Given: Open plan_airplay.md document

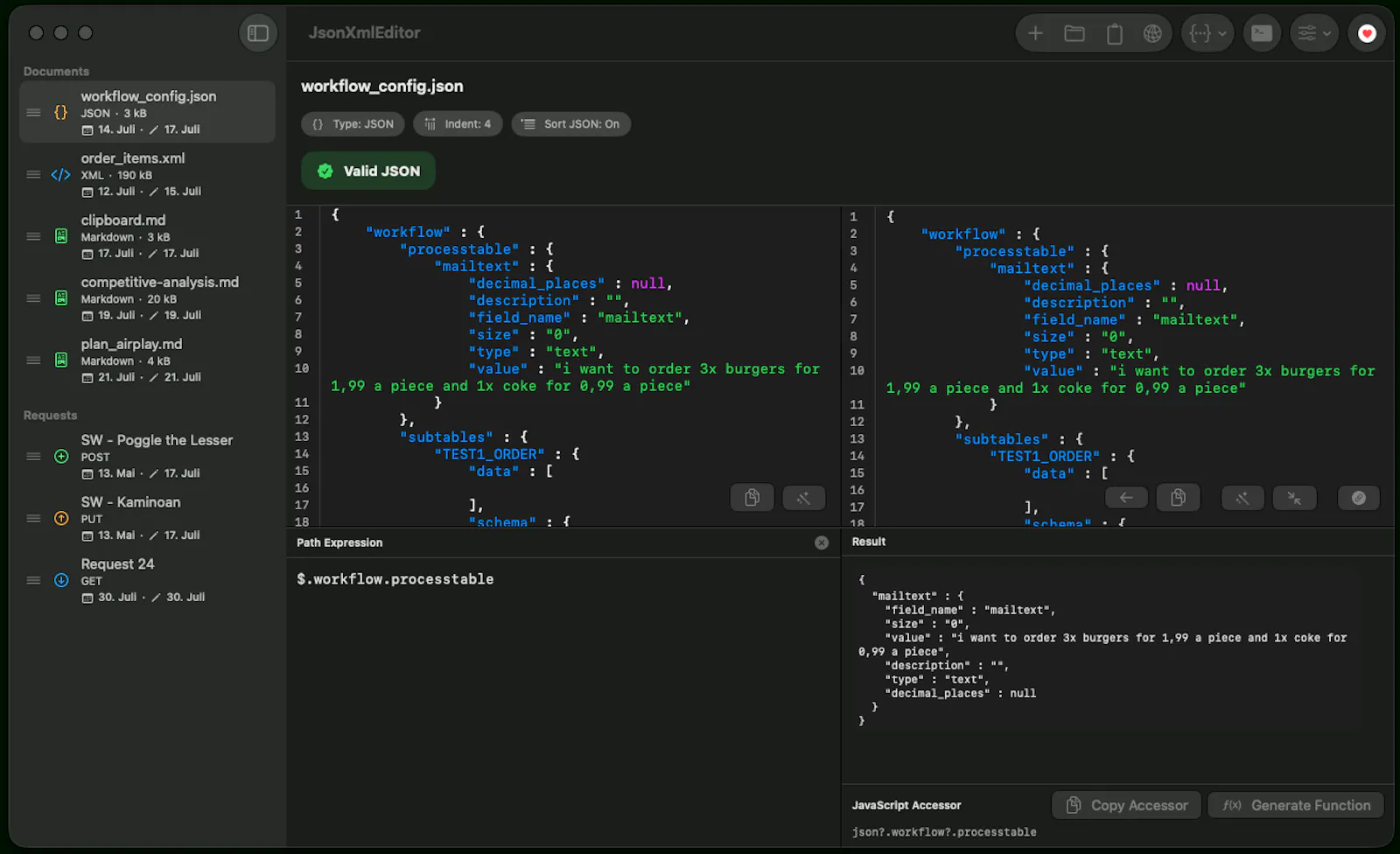Looking at the screenshot, I should tap(147, 360).
